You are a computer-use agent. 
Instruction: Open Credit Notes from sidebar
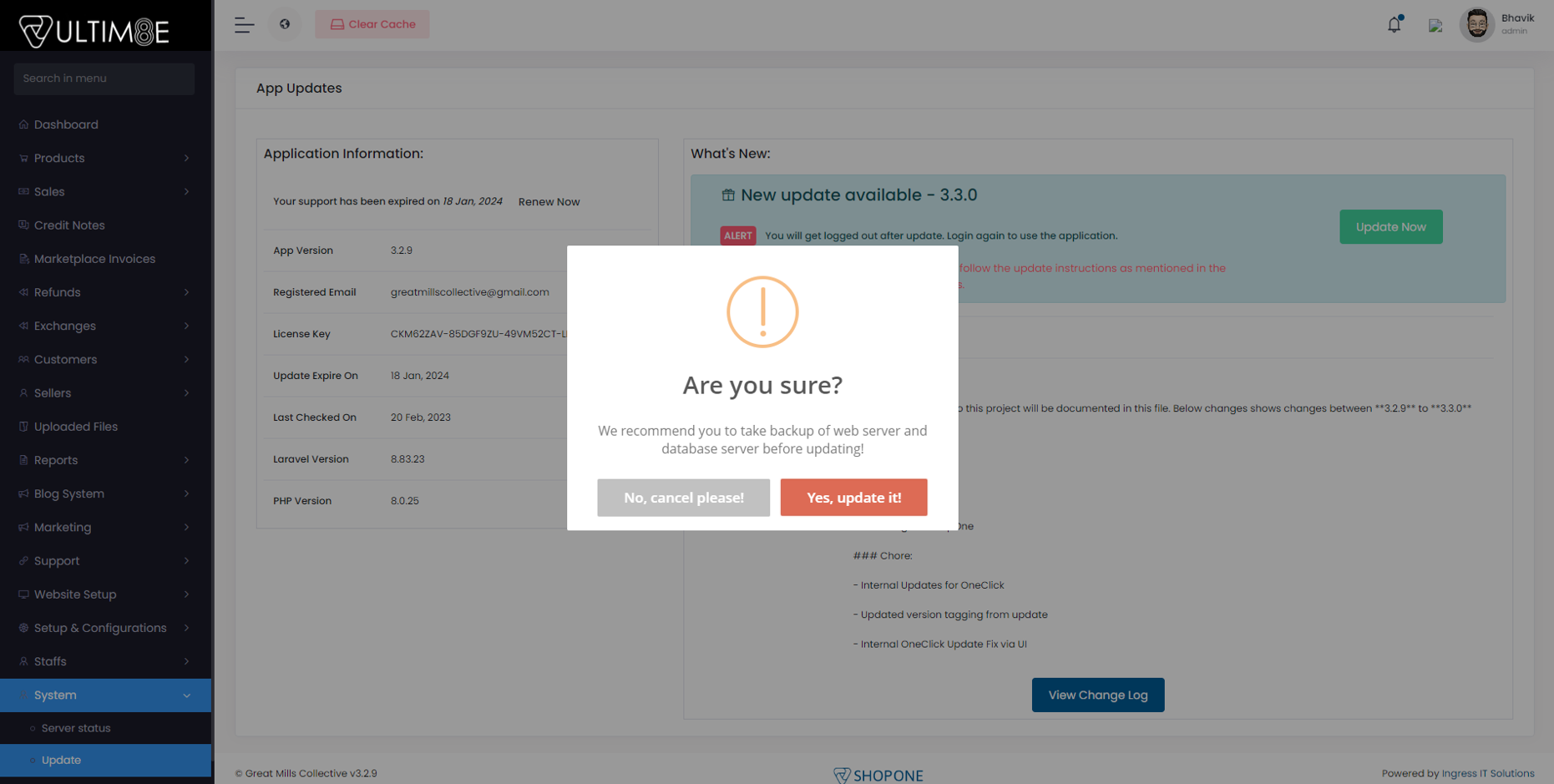[69, 225]
